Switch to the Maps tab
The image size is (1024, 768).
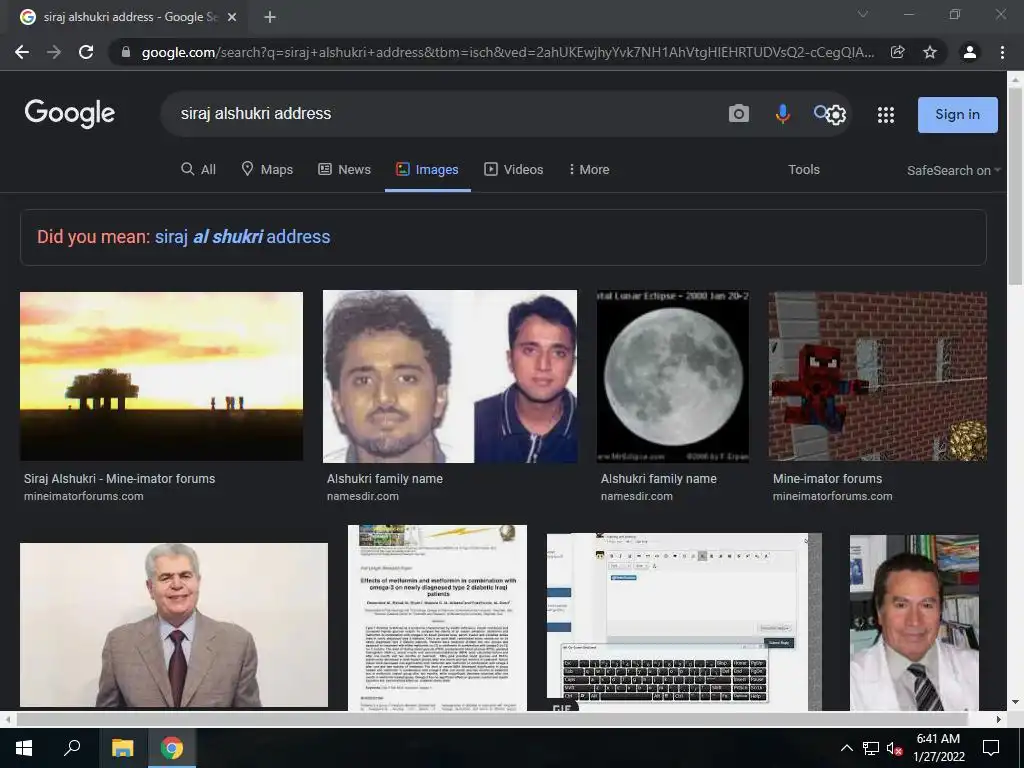point(267,169)
